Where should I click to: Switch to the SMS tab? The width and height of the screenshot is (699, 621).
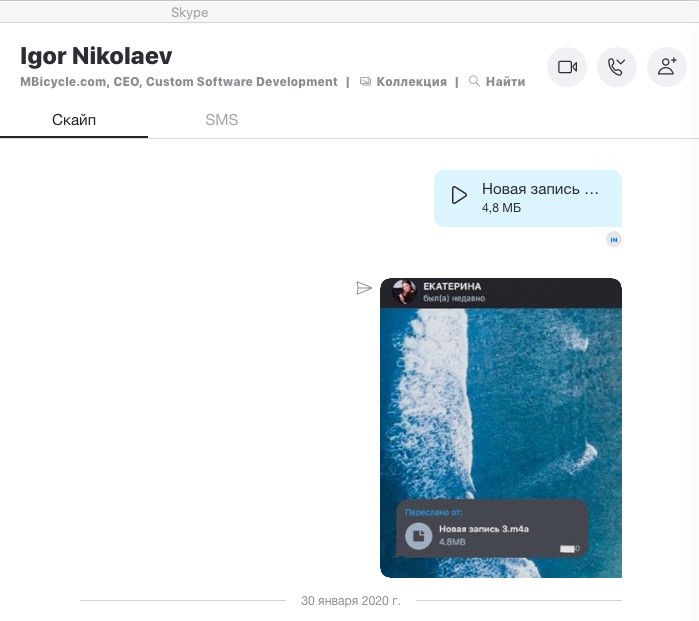pos(221,120)
